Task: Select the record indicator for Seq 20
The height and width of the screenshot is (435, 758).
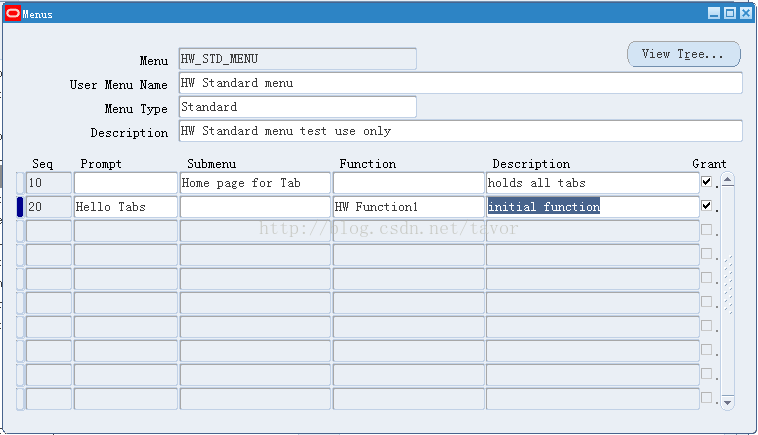Action: point(20,207)
